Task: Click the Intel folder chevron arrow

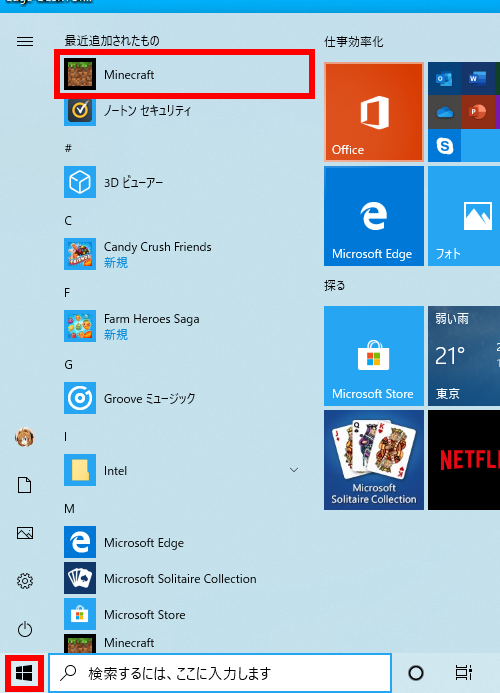Action: click(294, 470)
